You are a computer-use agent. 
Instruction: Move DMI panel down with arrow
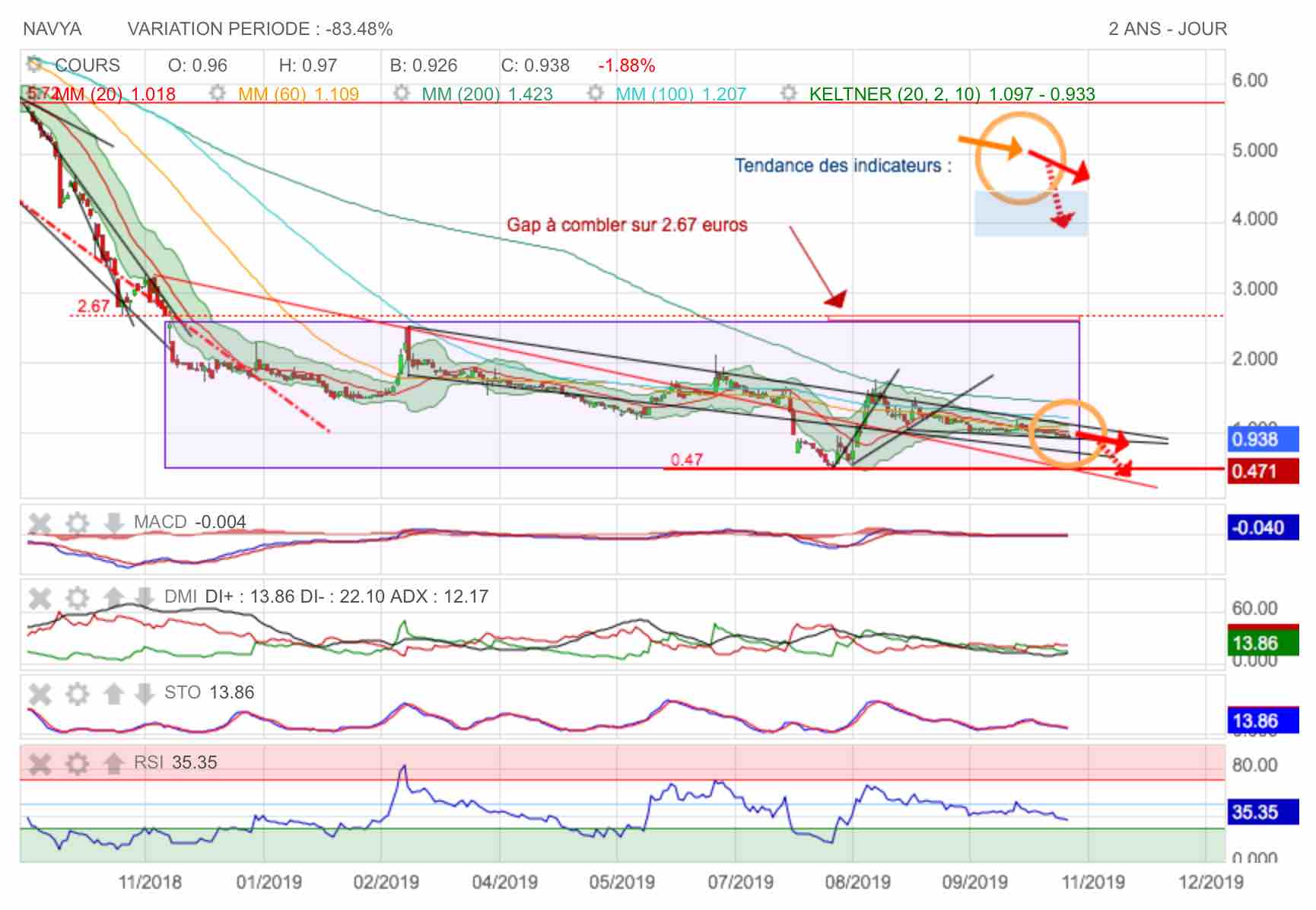pos(144,597)
